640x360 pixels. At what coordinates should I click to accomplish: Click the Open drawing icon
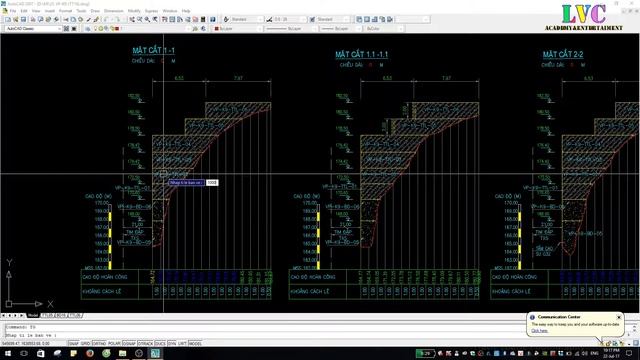point(16,19)
